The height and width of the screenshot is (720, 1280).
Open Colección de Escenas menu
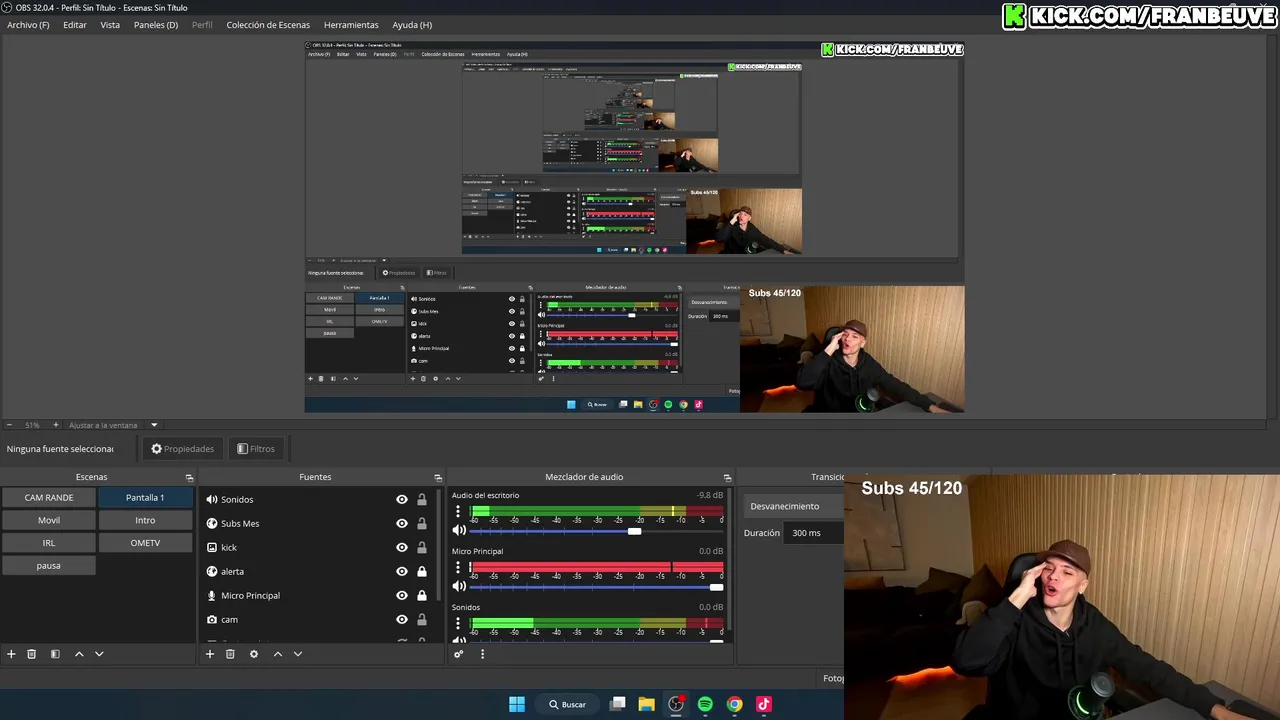268,25
